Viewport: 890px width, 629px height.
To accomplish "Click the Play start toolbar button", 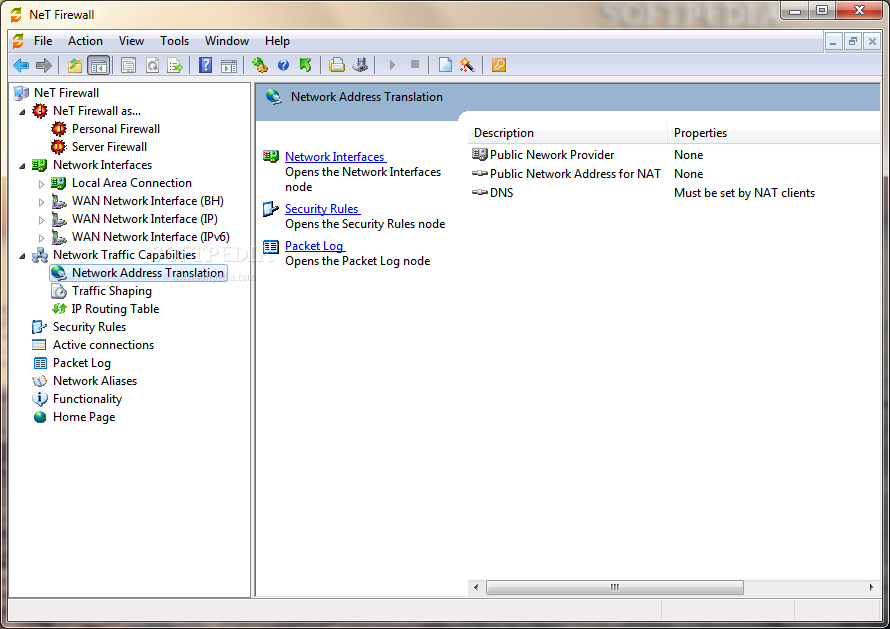I will click(392, 65).
